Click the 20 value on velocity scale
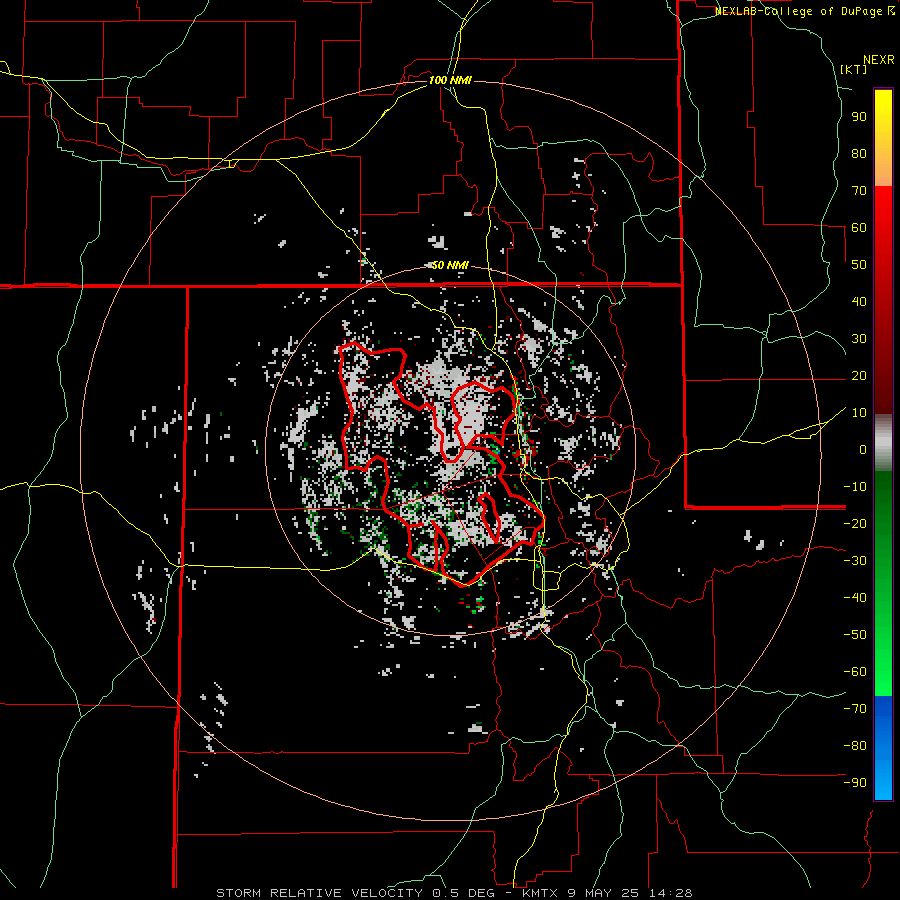This screenshot has width=900, height=900. (x=859, y=375)
